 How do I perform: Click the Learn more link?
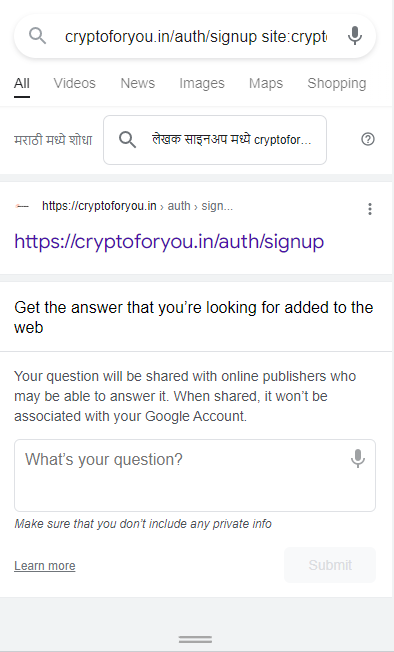45,566
